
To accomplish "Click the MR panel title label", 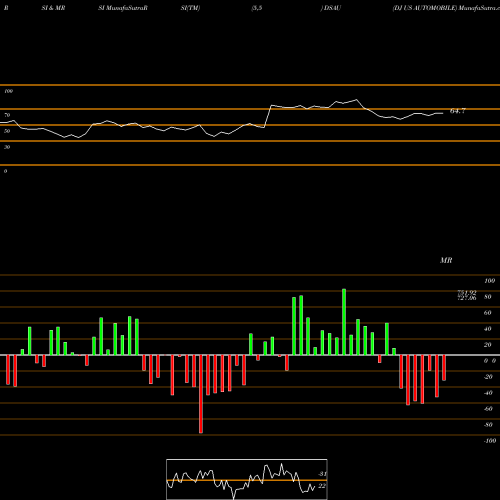I will pos(446,260).
